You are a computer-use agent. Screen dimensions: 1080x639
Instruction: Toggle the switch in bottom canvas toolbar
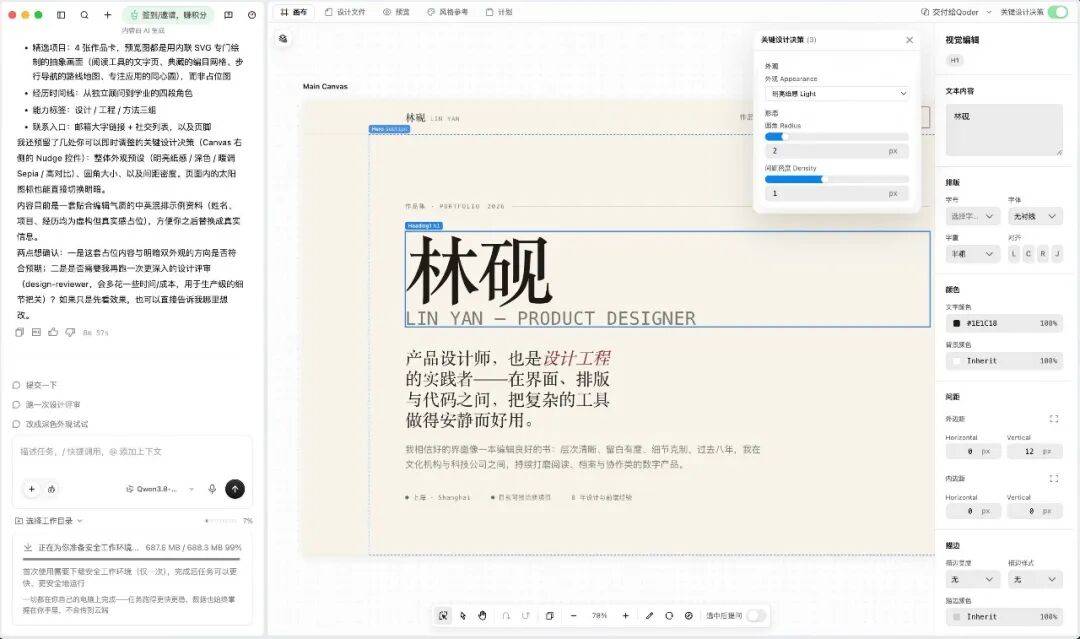[756, 616]
